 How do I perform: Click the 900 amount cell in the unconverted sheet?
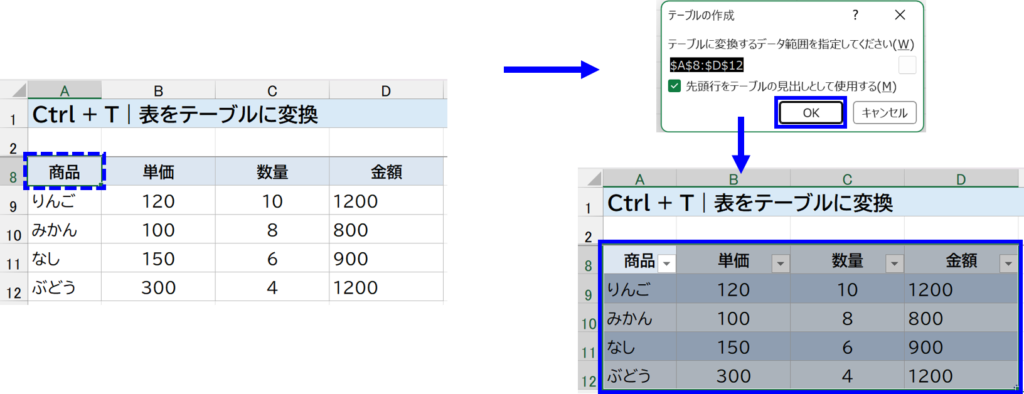(387, 259)
